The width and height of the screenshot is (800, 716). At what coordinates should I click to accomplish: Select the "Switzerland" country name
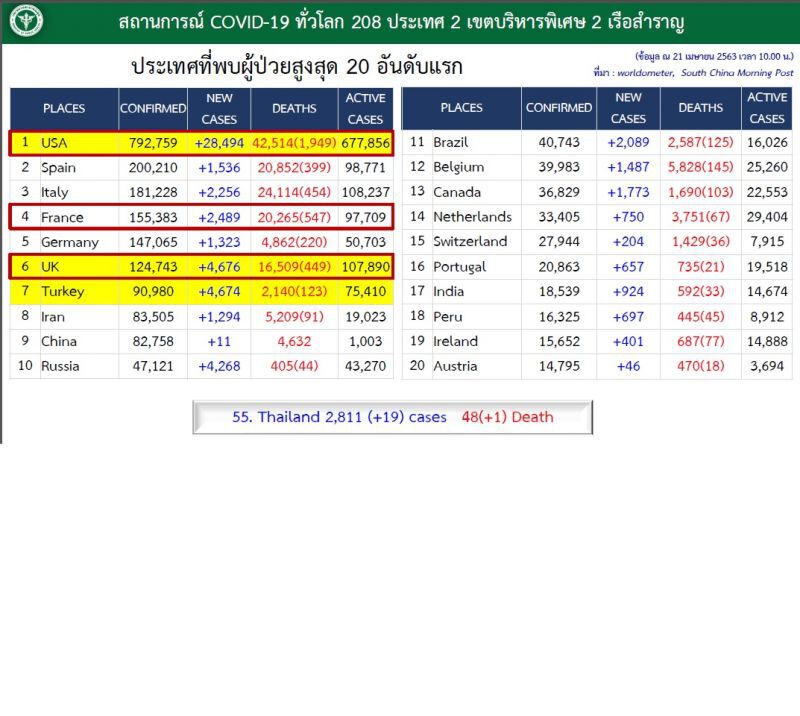(470, 241)
